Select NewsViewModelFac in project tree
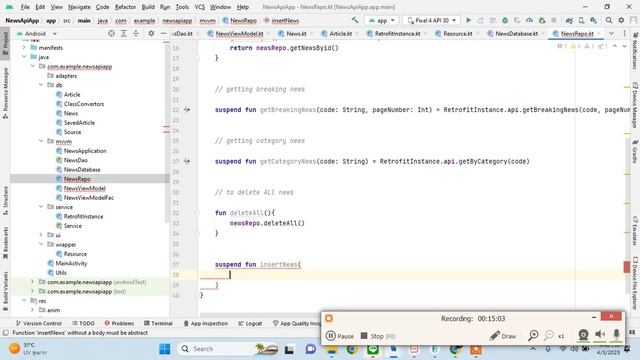This screenshot has width=640, height=360. [x=89, y=198]
